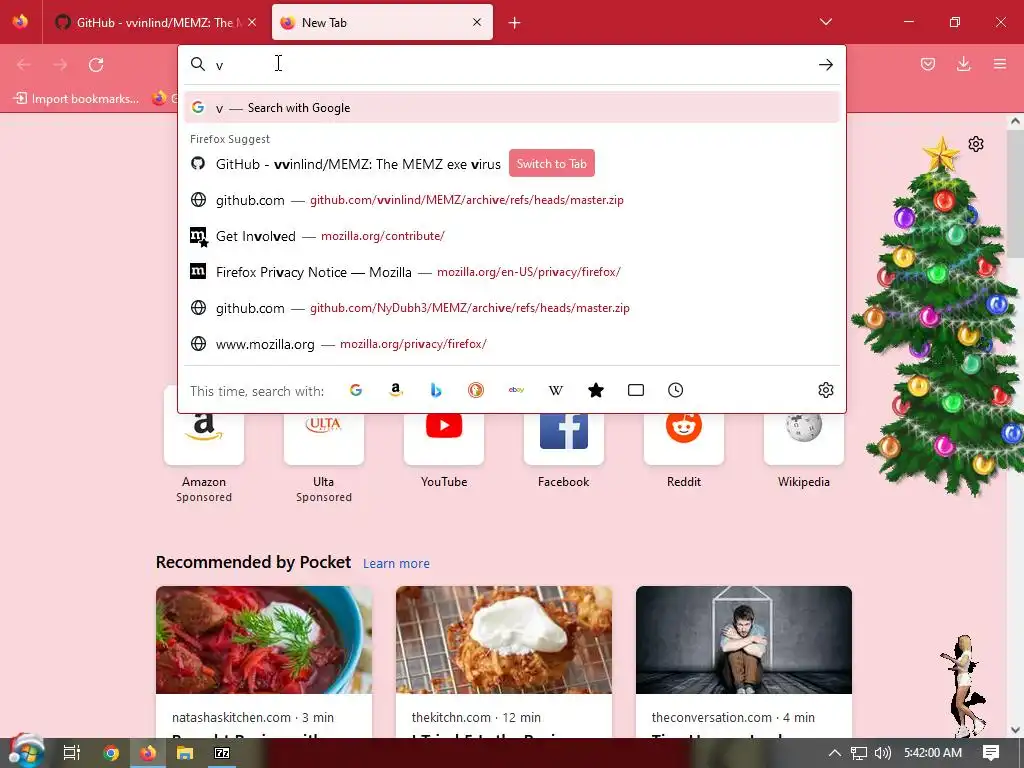Viewport: 1024px width, 768px height.
Task: Open NyDubh3 MEMZ master.zip suggestion
Action: (x=512, y=308)
